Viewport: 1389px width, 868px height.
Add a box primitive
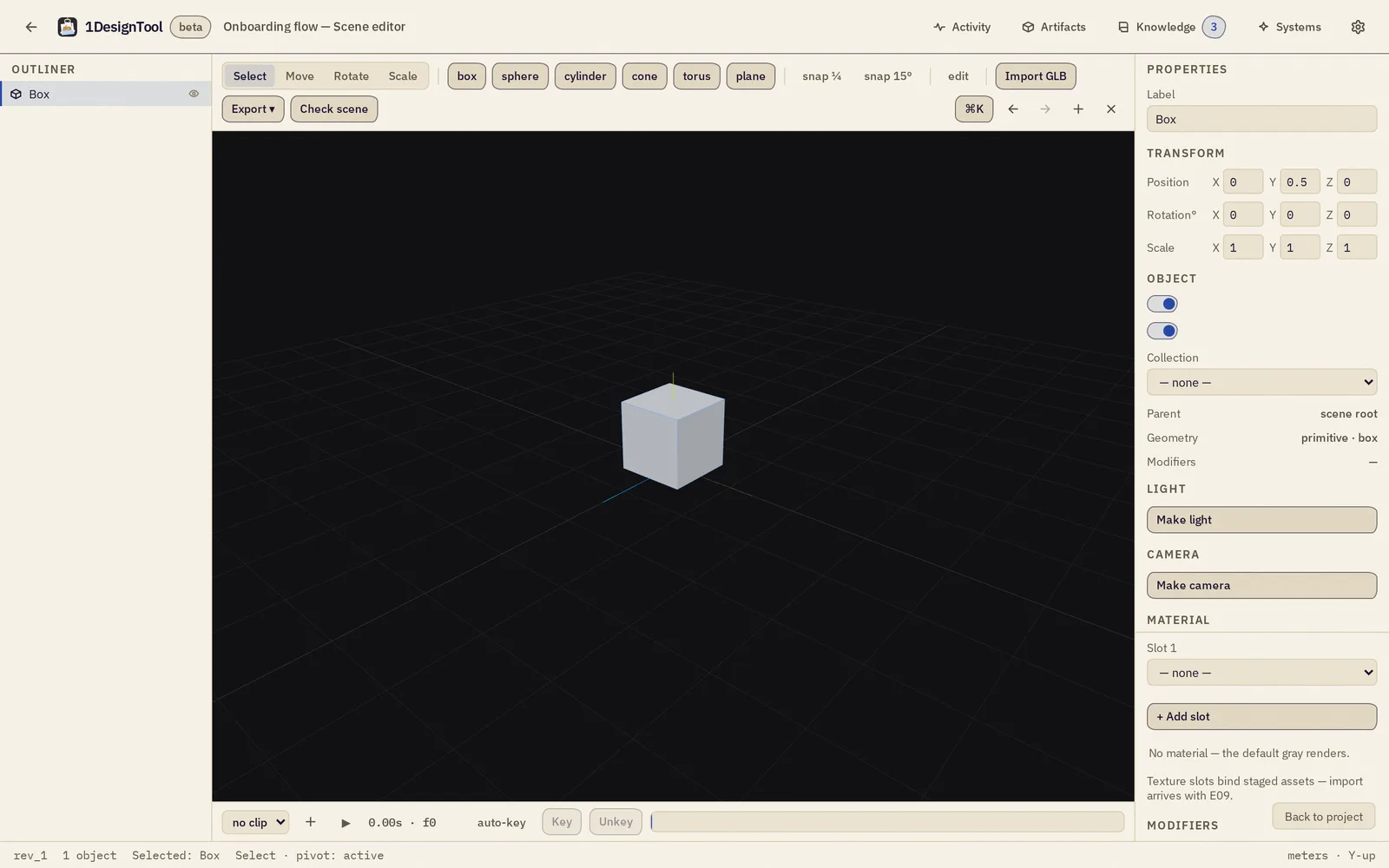click(467, 76)
